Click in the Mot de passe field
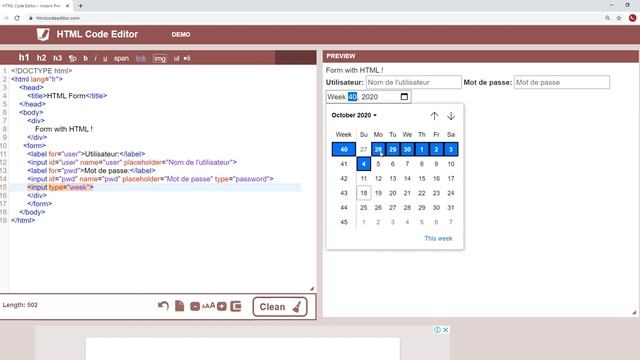The image size is (640, 360). [x=562, y=82]
